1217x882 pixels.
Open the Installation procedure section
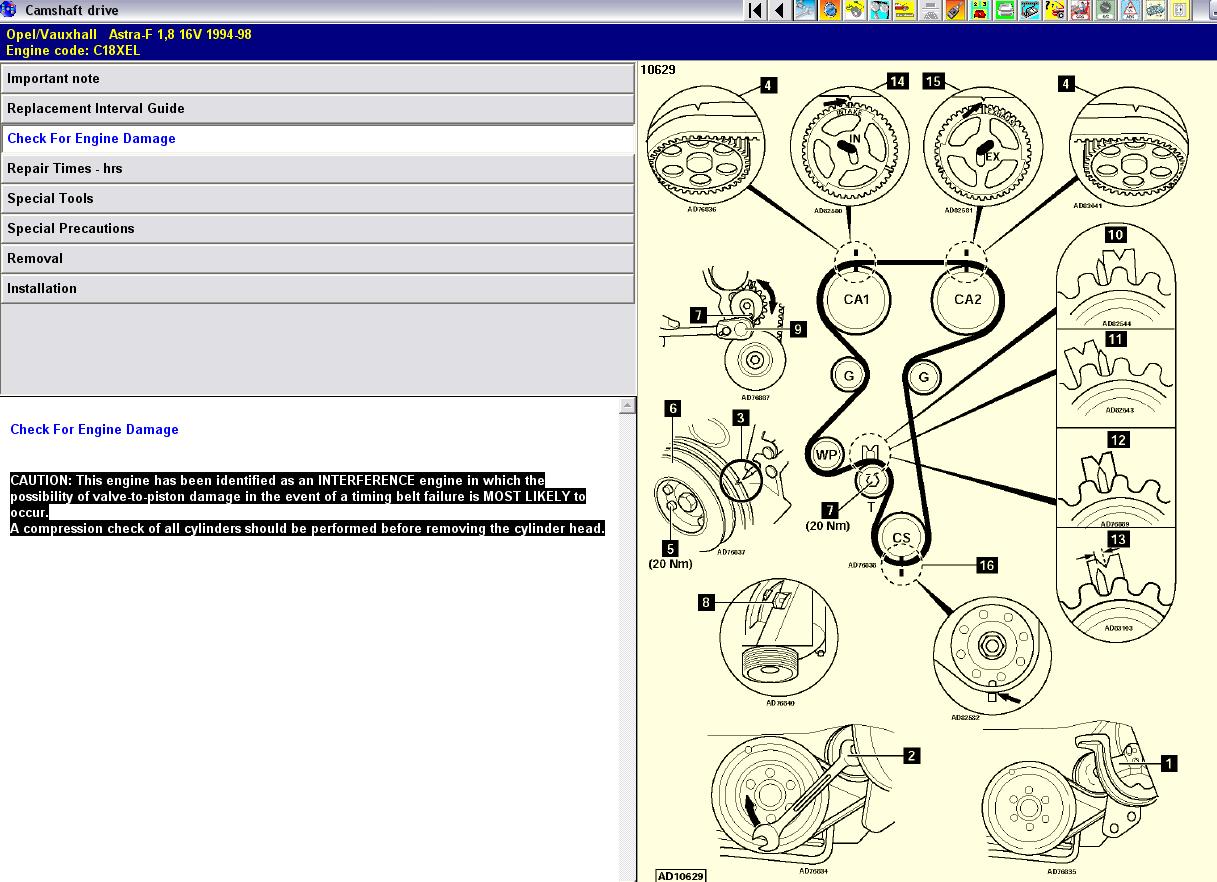click(317, 289)
